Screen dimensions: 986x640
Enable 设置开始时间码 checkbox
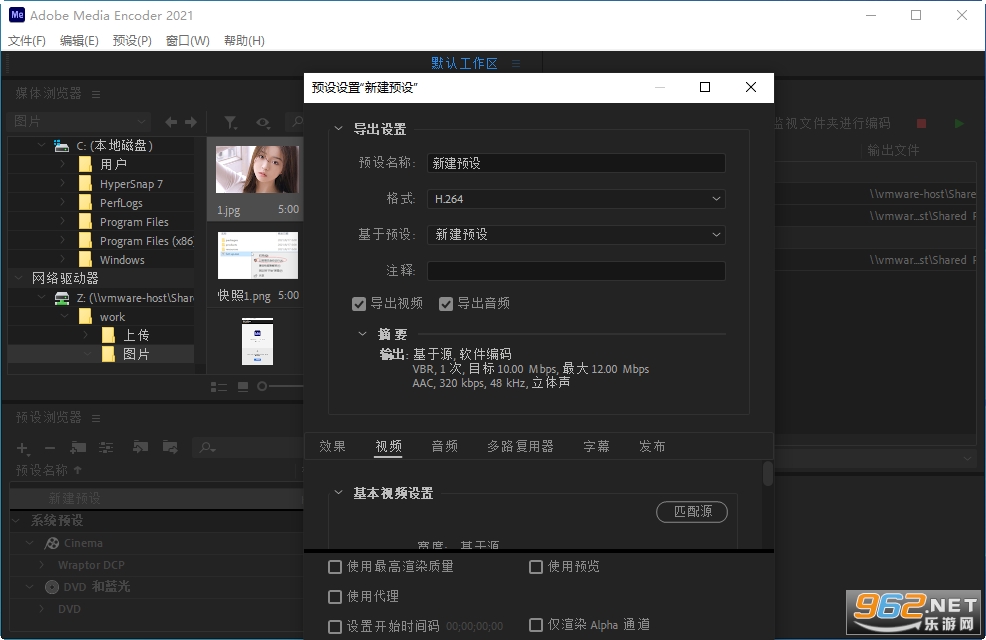[x=335, y=626]
